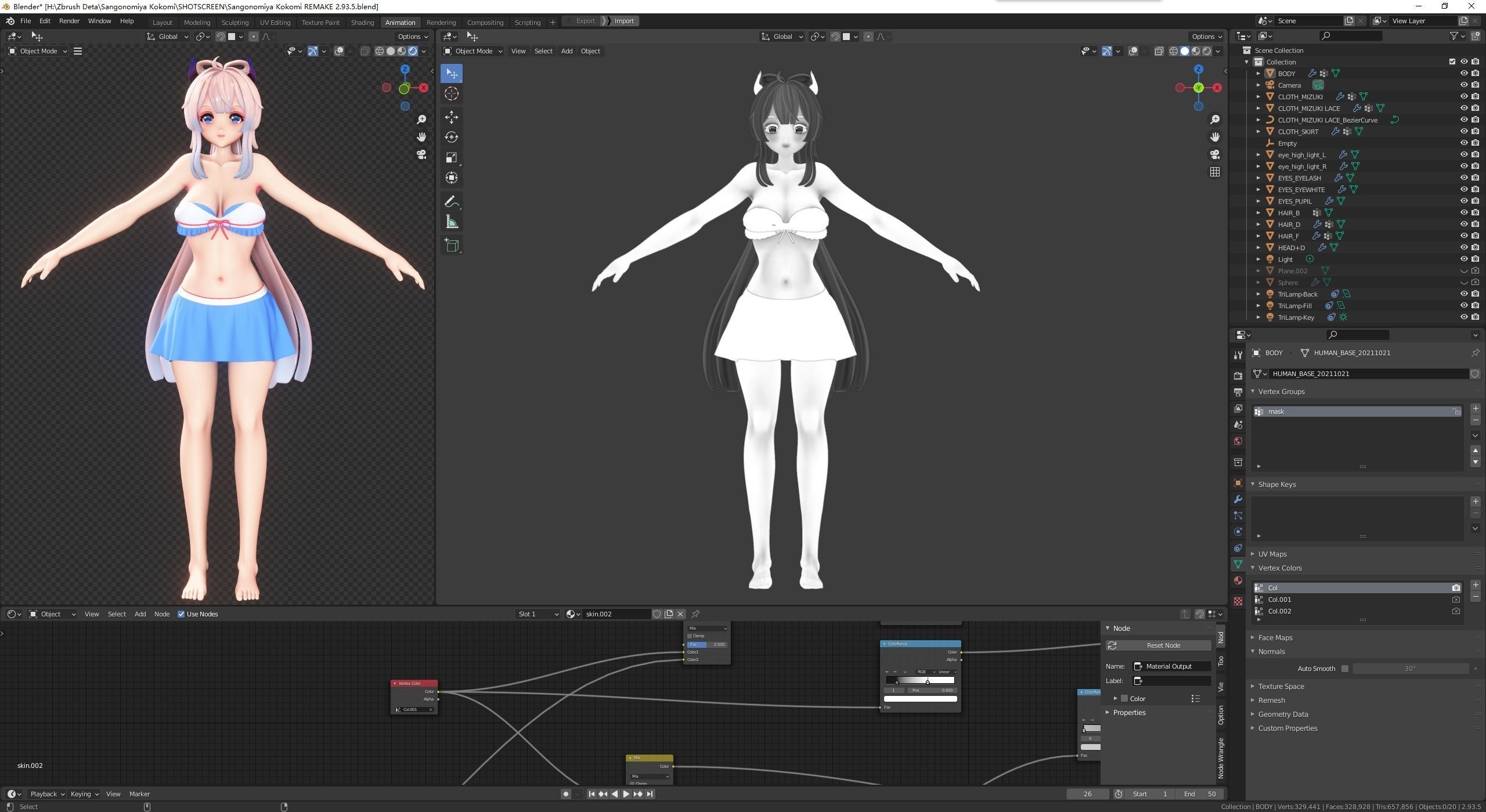Viewport: 1486px width, 812px height.
Task: Switch right viewport to orthographic grid view
Action: click(1215, 172)
